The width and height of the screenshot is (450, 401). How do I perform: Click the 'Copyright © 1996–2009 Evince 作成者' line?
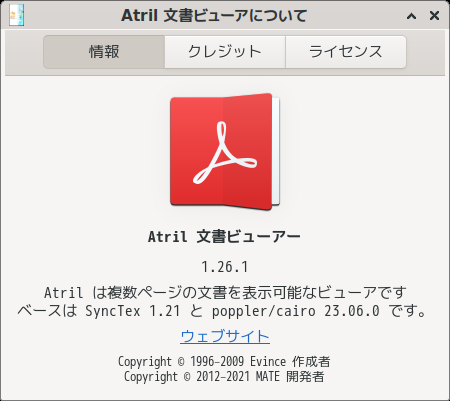pos(224,361)
